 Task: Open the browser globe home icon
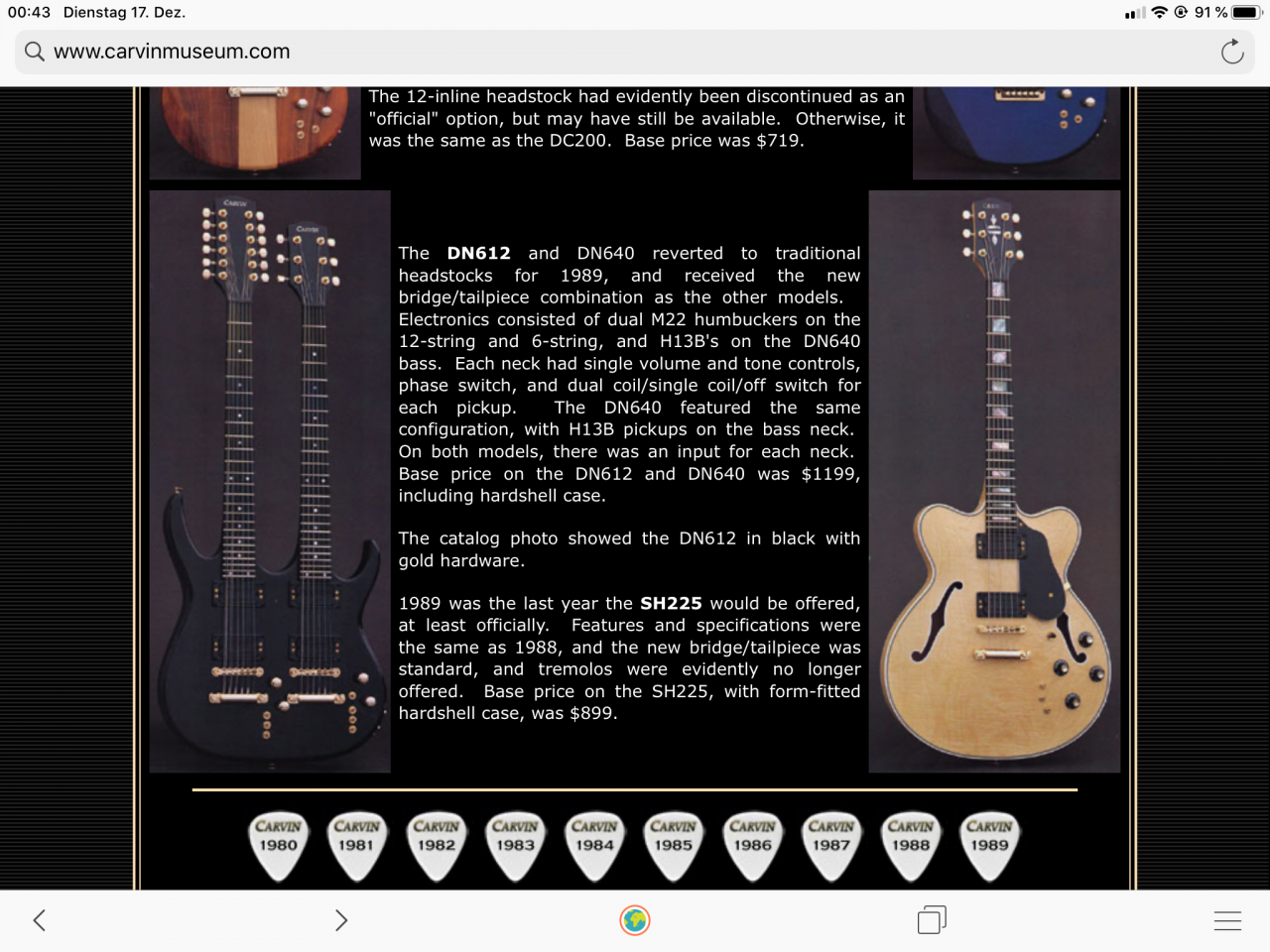[635, 920]
